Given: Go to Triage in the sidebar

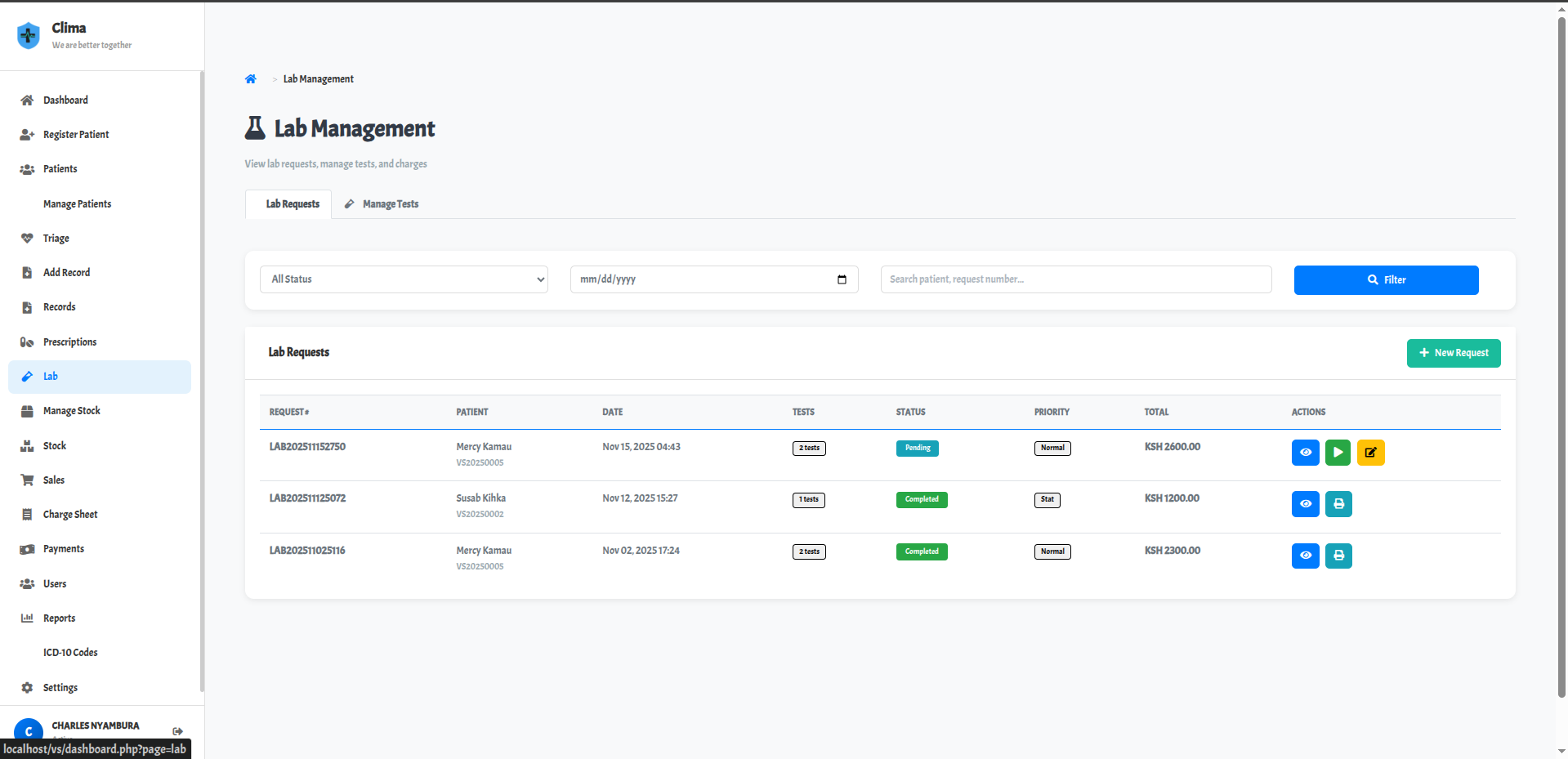Looking at the screenshot, I should (x=56, y=239).
